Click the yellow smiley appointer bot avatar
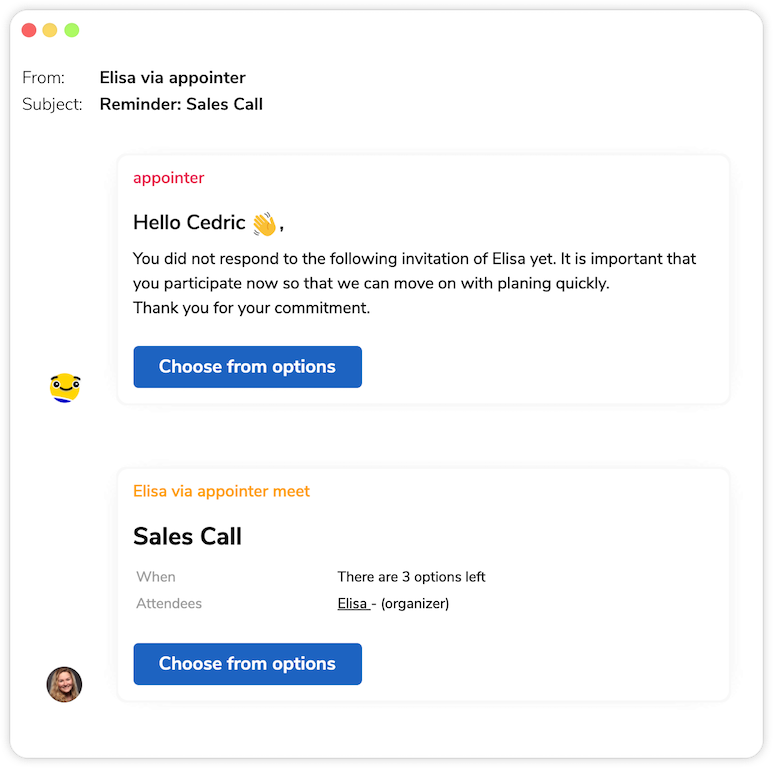Viewport: 773px width, 768px height. (65, 387)
